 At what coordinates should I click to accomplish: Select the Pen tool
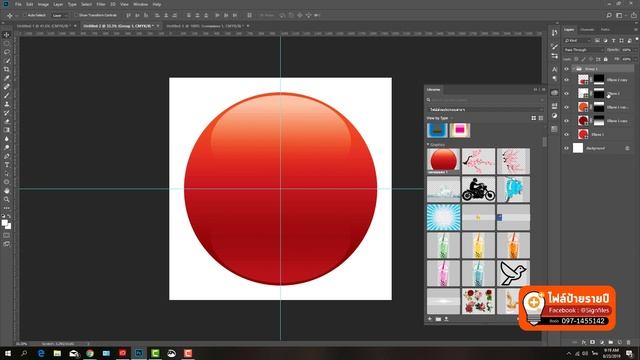click(7, 156)
